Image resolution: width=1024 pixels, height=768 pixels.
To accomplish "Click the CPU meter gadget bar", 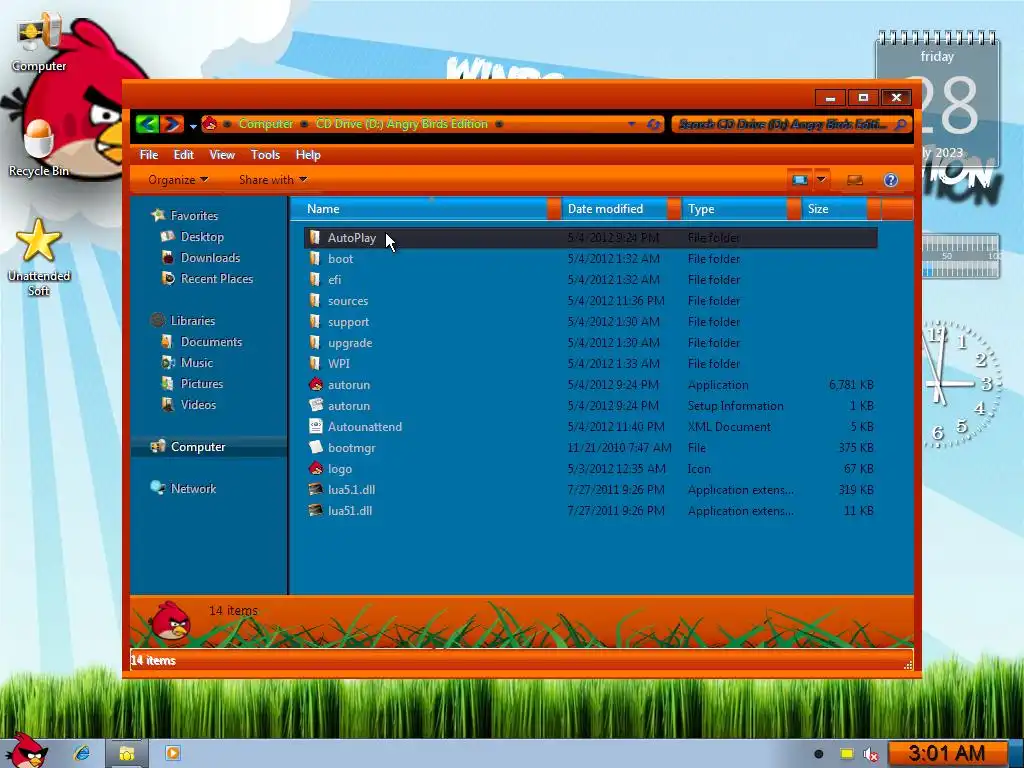I will [x=961, y=256].
